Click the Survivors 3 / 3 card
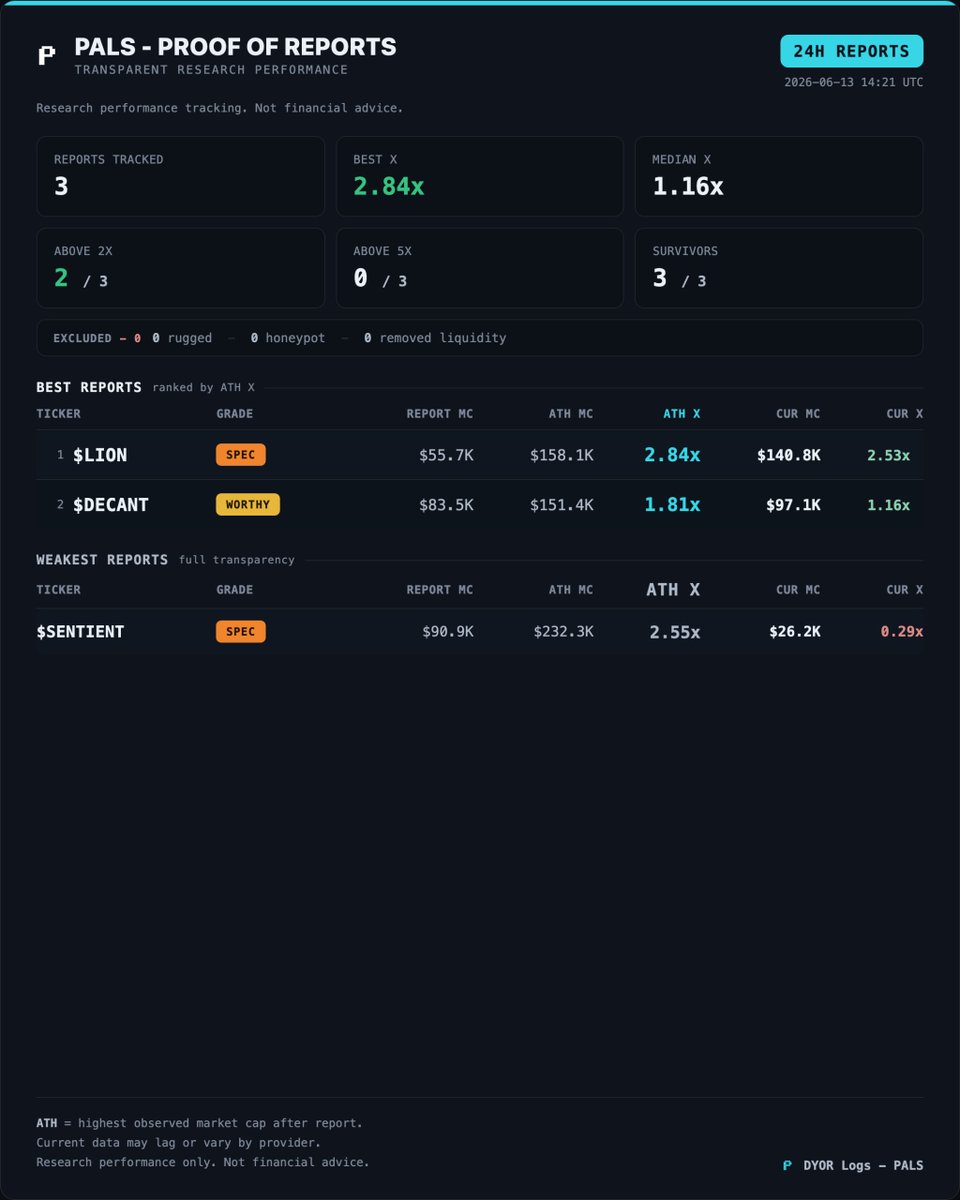Screen dimensions: 960x1200 [779, 268]
